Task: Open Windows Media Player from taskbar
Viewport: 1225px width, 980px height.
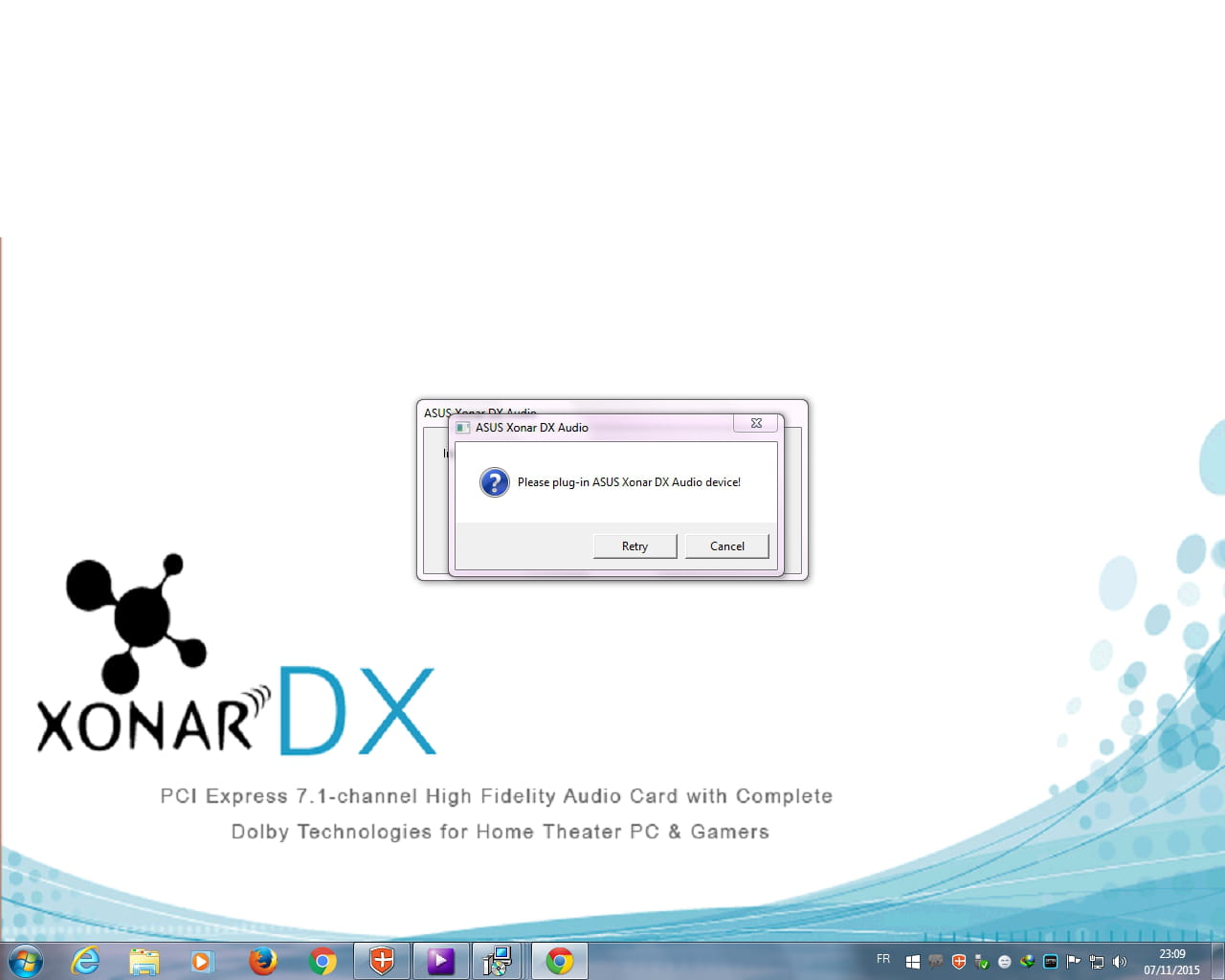Action: 202,961
